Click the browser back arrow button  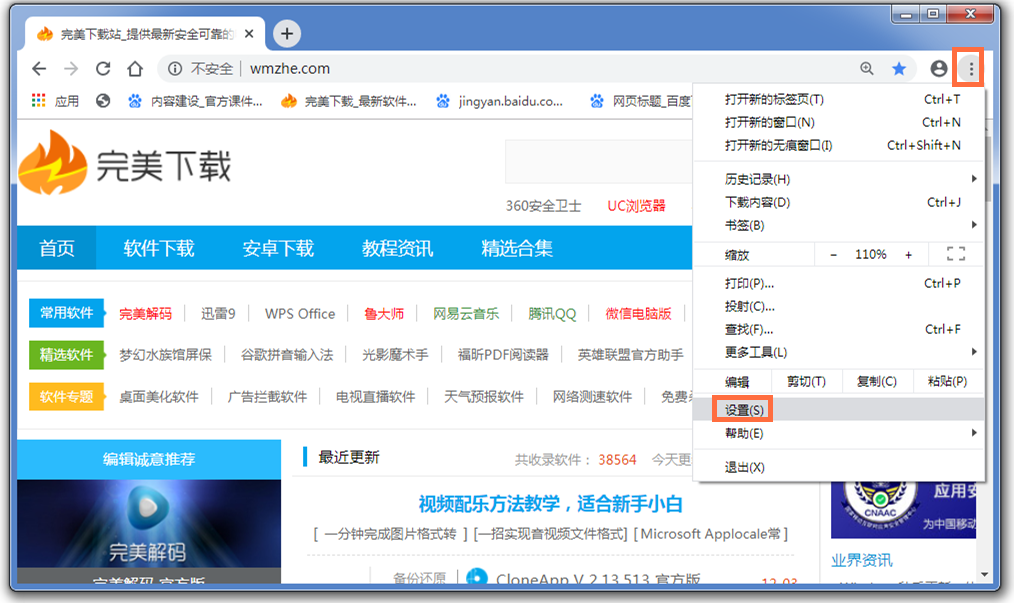tap(39, 69)
